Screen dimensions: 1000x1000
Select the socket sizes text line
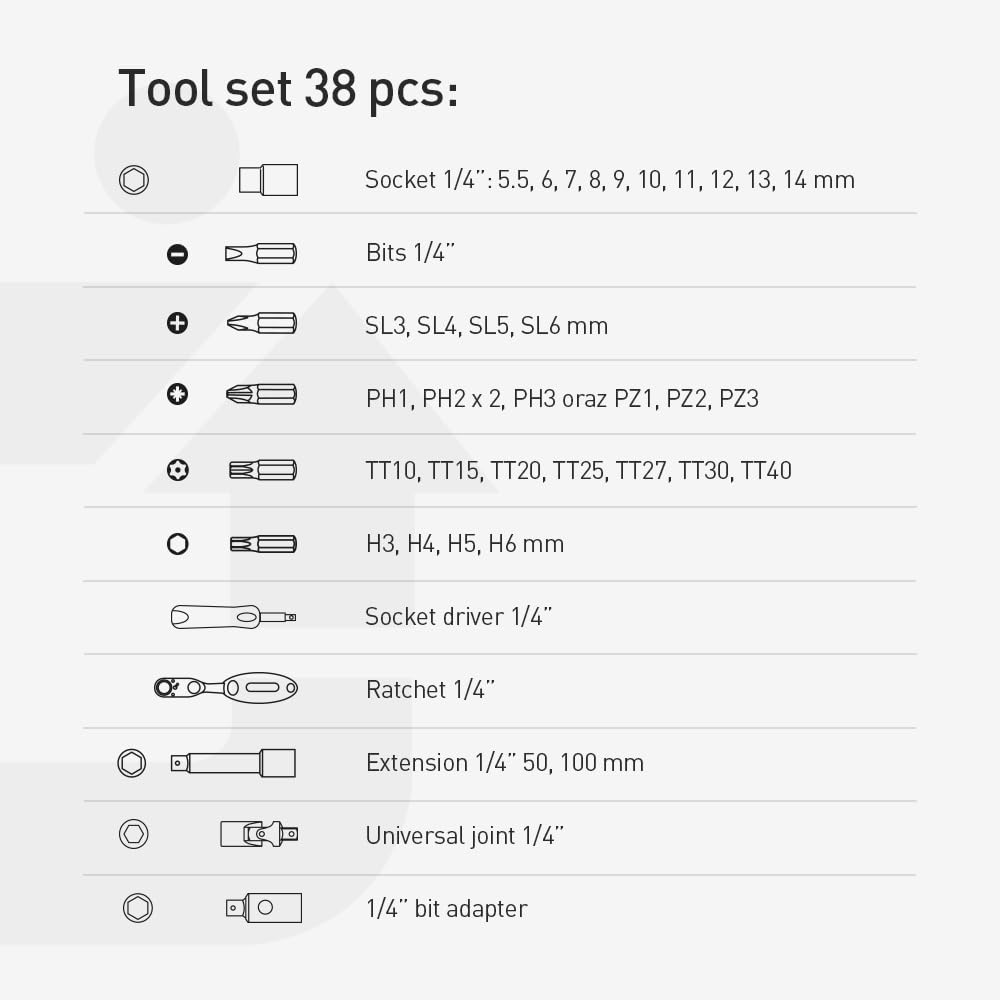click(x=609, y=180)
